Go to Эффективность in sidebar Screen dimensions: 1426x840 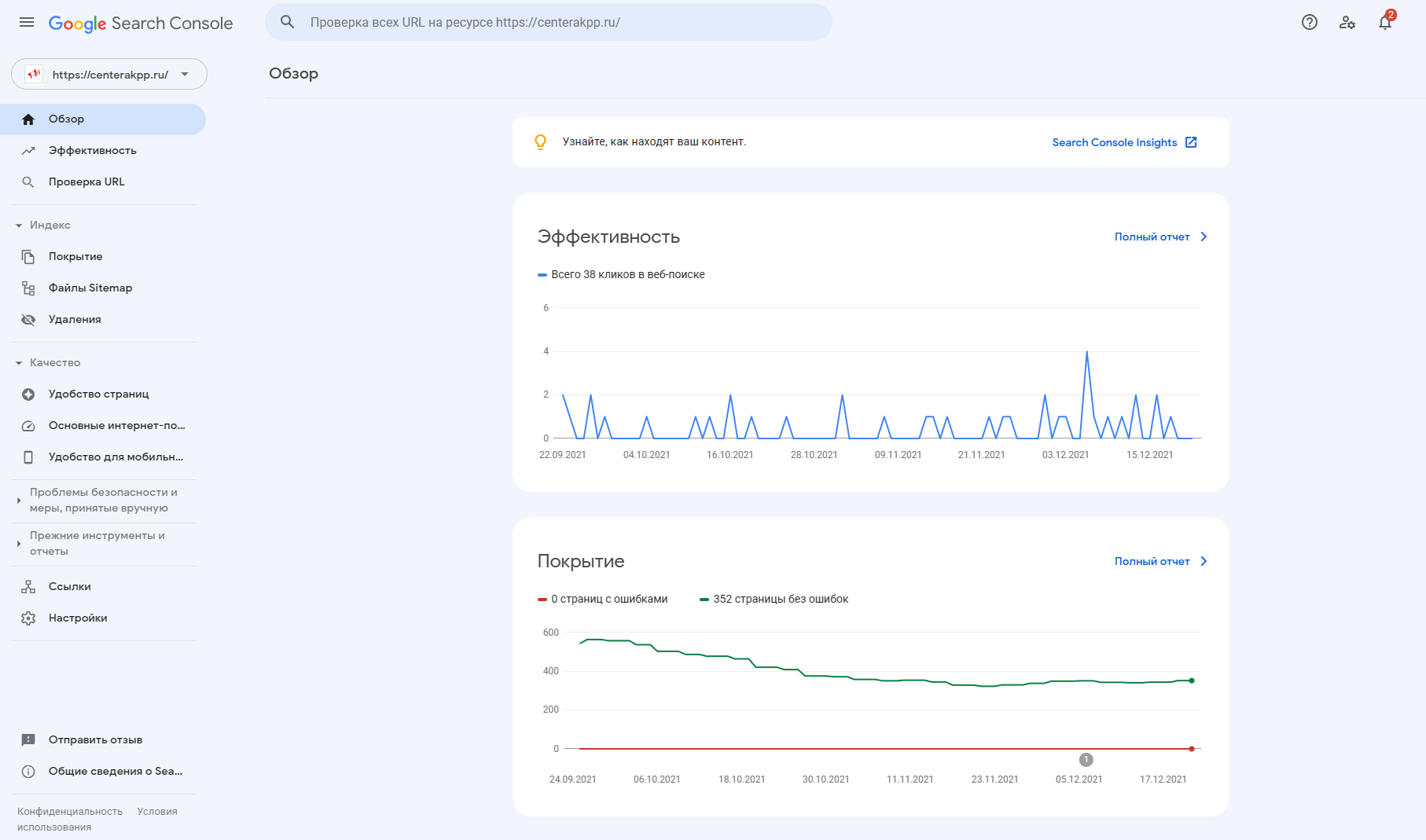coord(92,151)
